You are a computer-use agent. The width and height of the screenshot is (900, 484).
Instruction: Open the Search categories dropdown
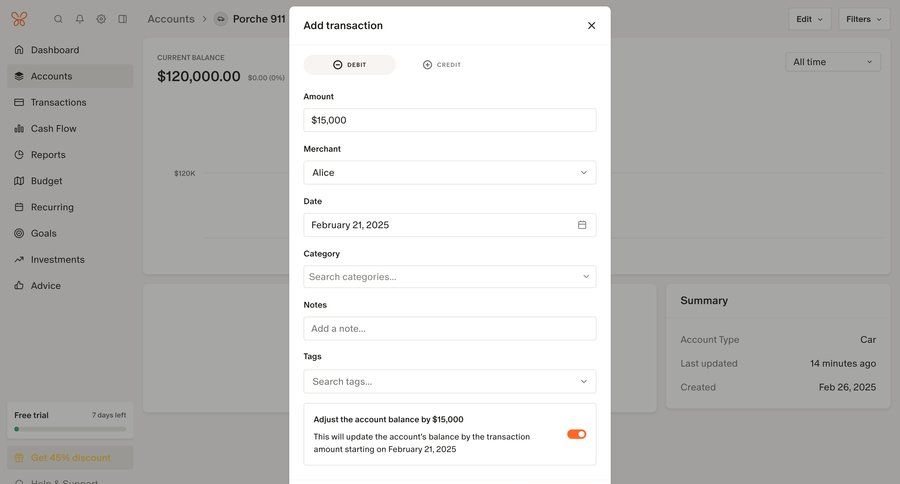click(x=449, y=277)
